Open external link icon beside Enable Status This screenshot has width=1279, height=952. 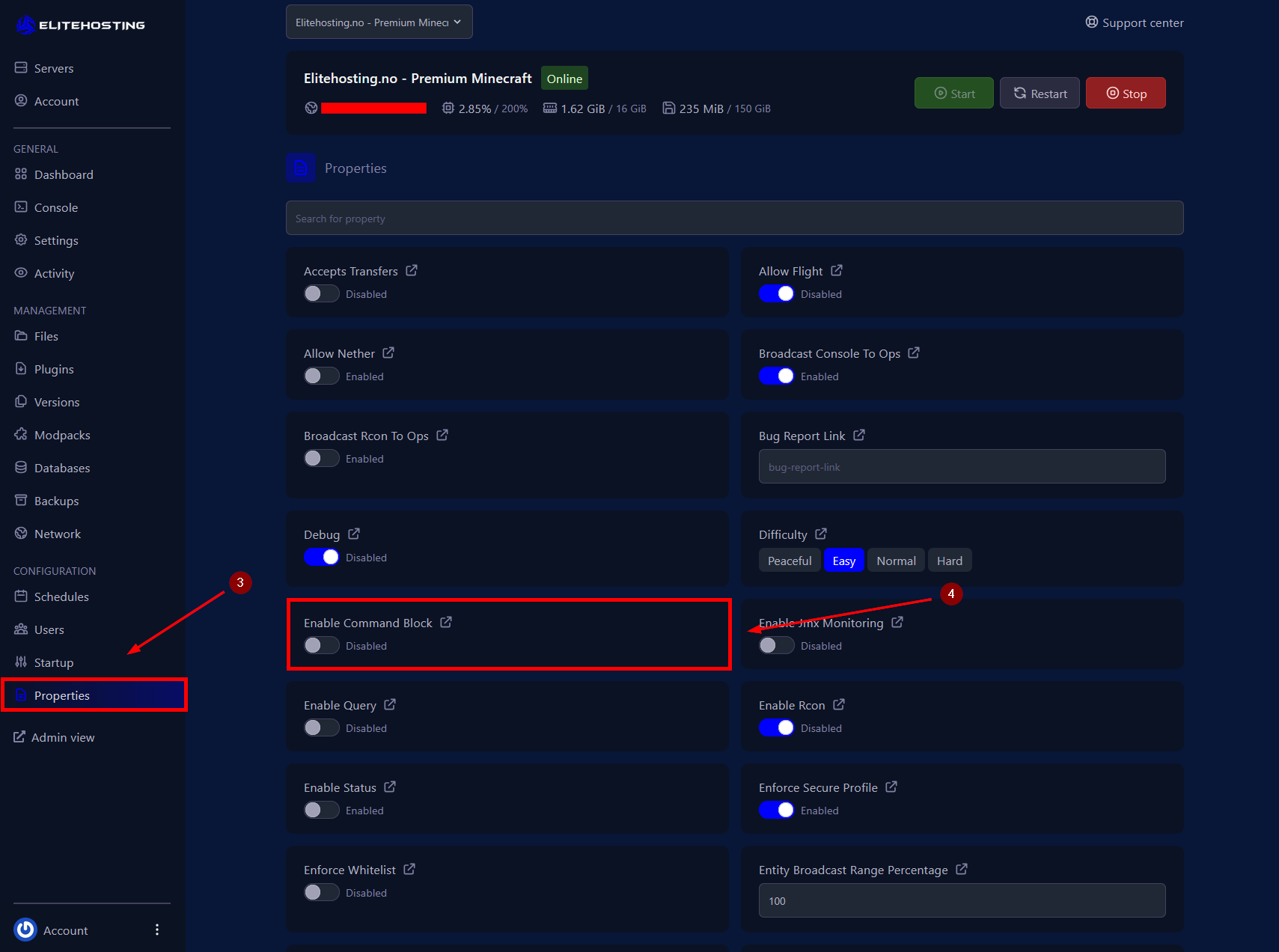tap(390, 787)
